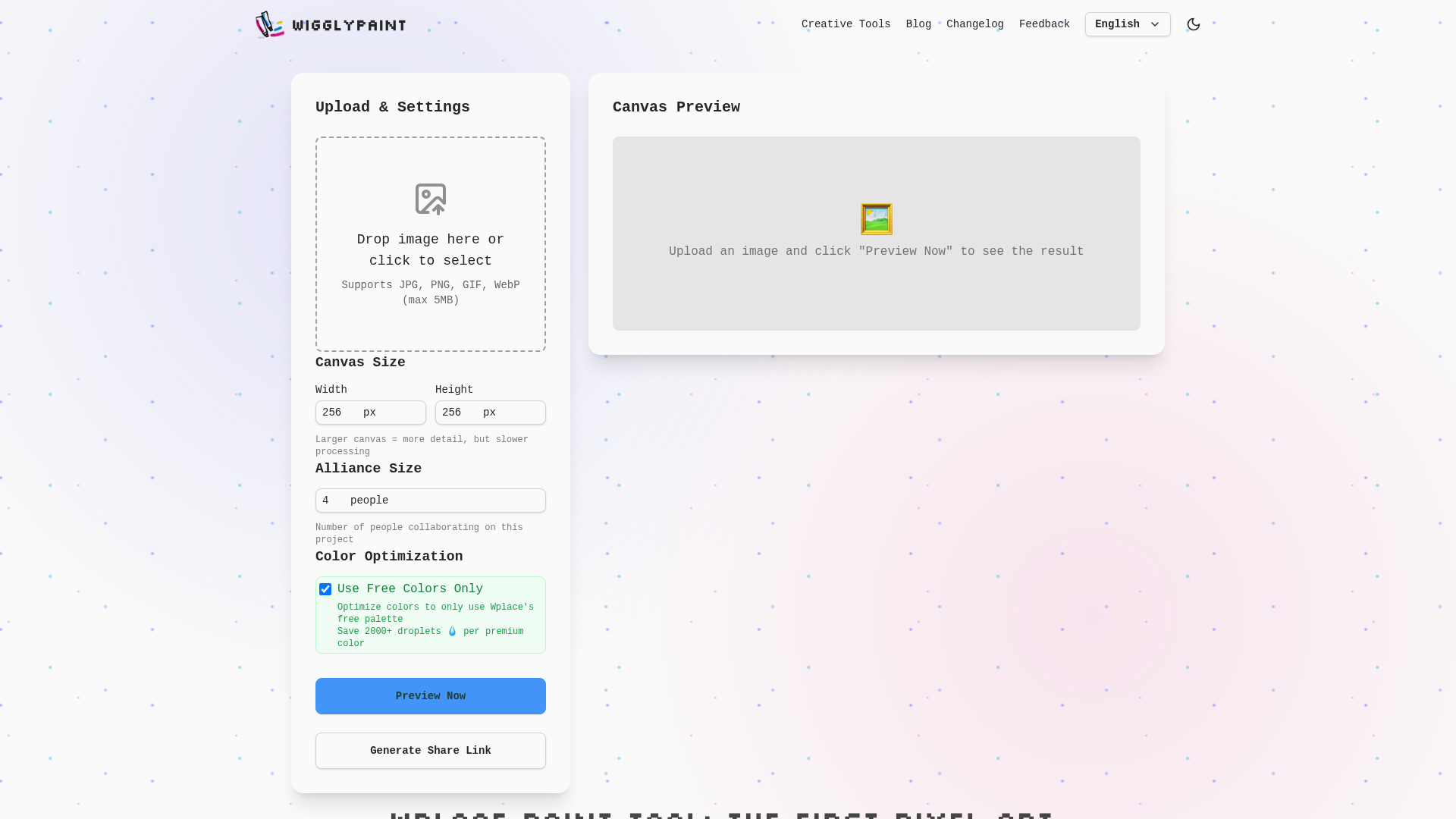Open the Feedback page
The height and width of the screenshot is (819, 1456).
coord(1044,24)
